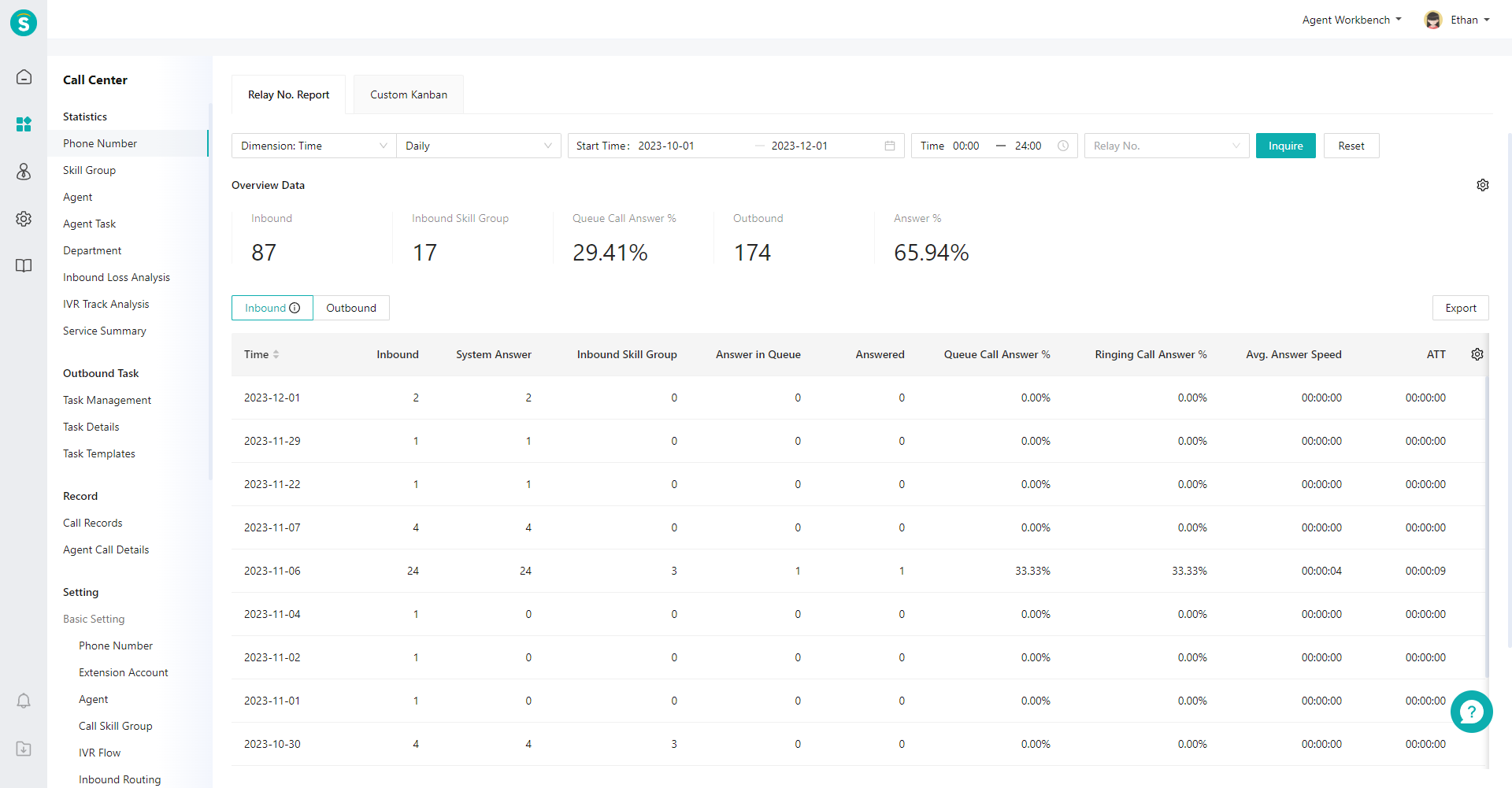Open the Dimension: Time dropdown
Viewport: 1512px width, 788px height.
(x=314, y=146)
